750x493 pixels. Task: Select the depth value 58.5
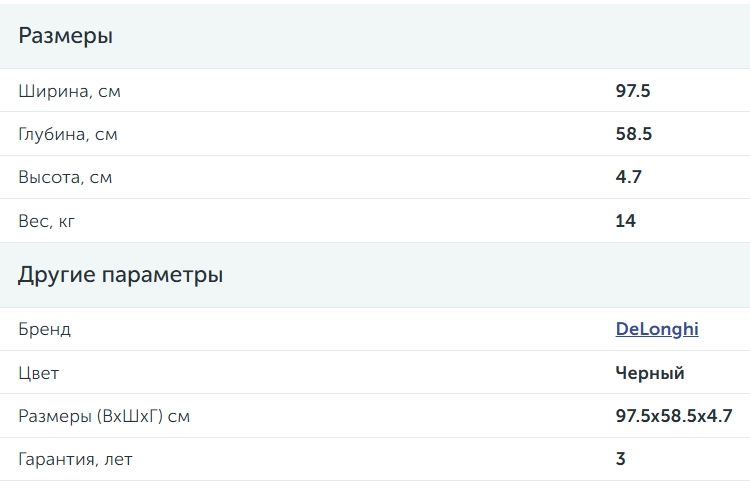(634, 134)
